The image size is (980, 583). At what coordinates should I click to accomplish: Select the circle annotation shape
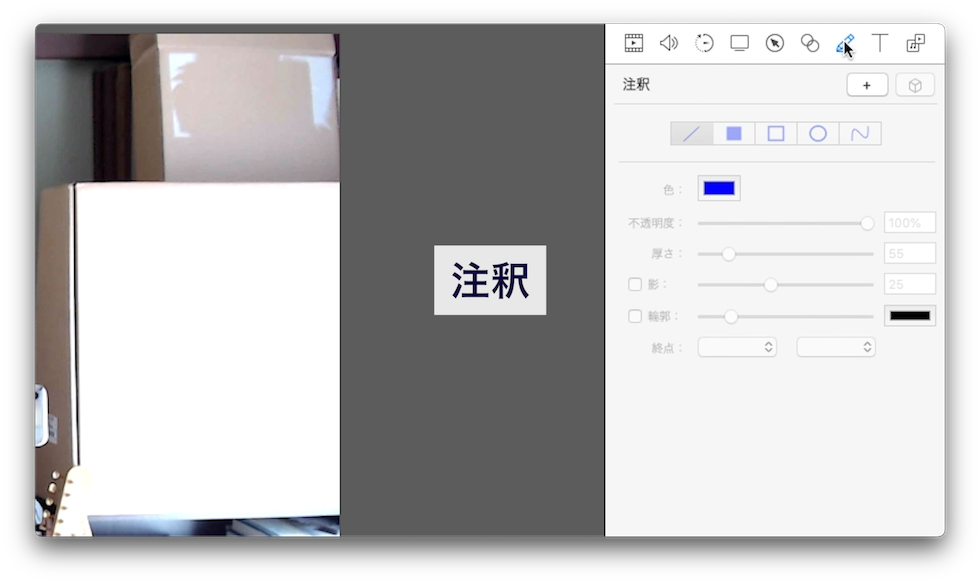tap(818, 133)
